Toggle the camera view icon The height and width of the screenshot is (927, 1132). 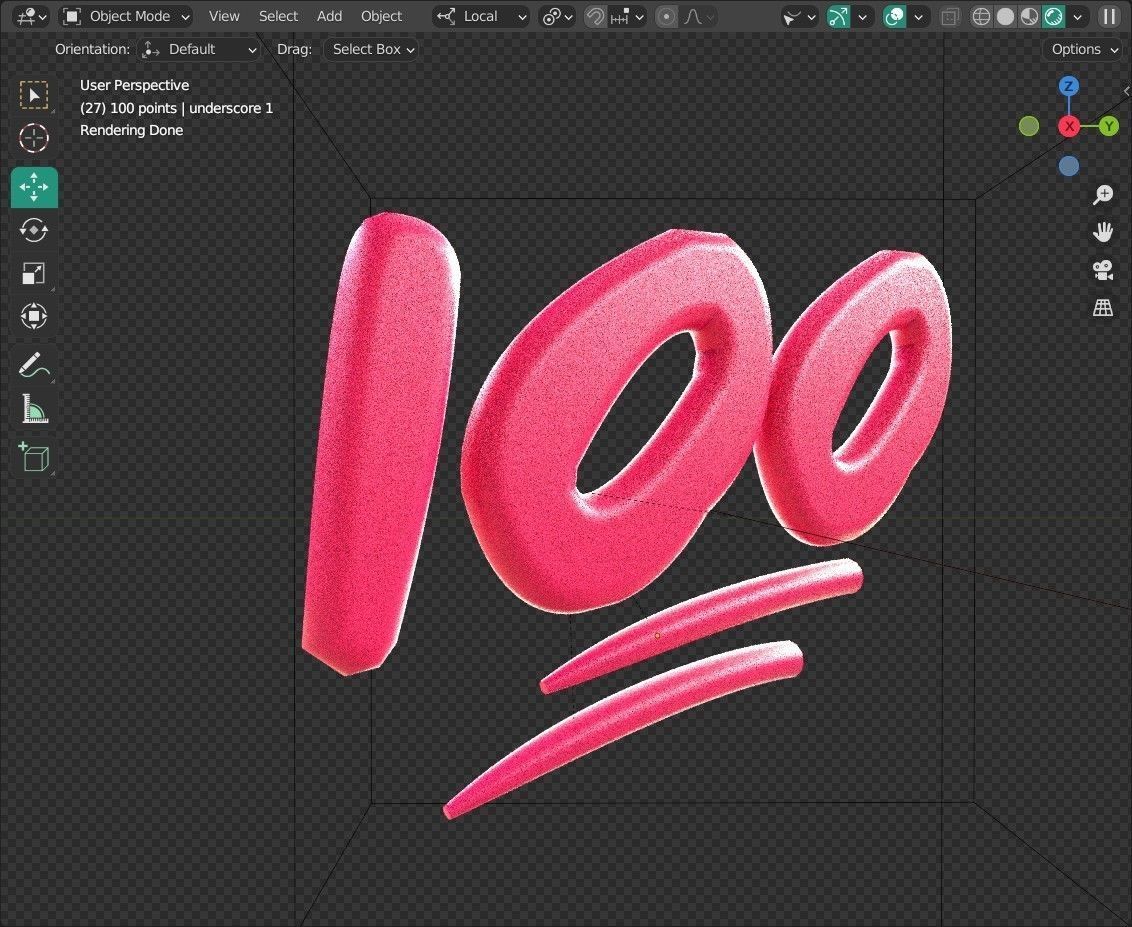1102,270
